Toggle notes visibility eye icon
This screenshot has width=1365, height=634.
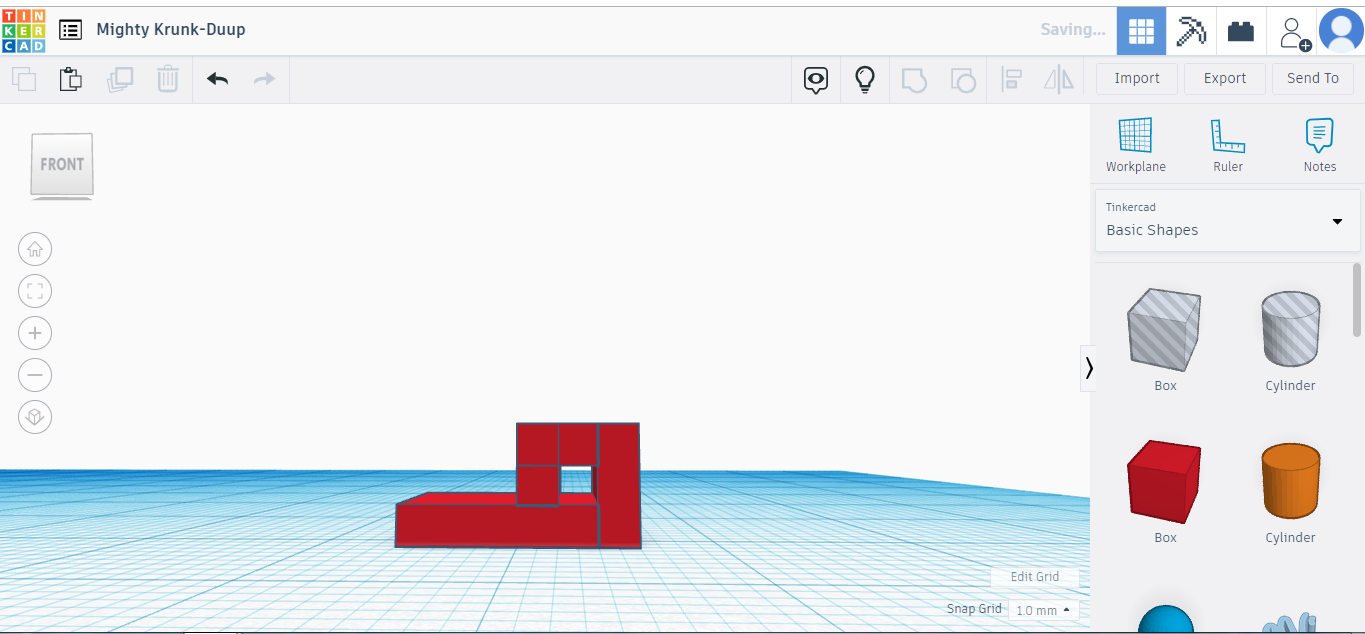817,79
